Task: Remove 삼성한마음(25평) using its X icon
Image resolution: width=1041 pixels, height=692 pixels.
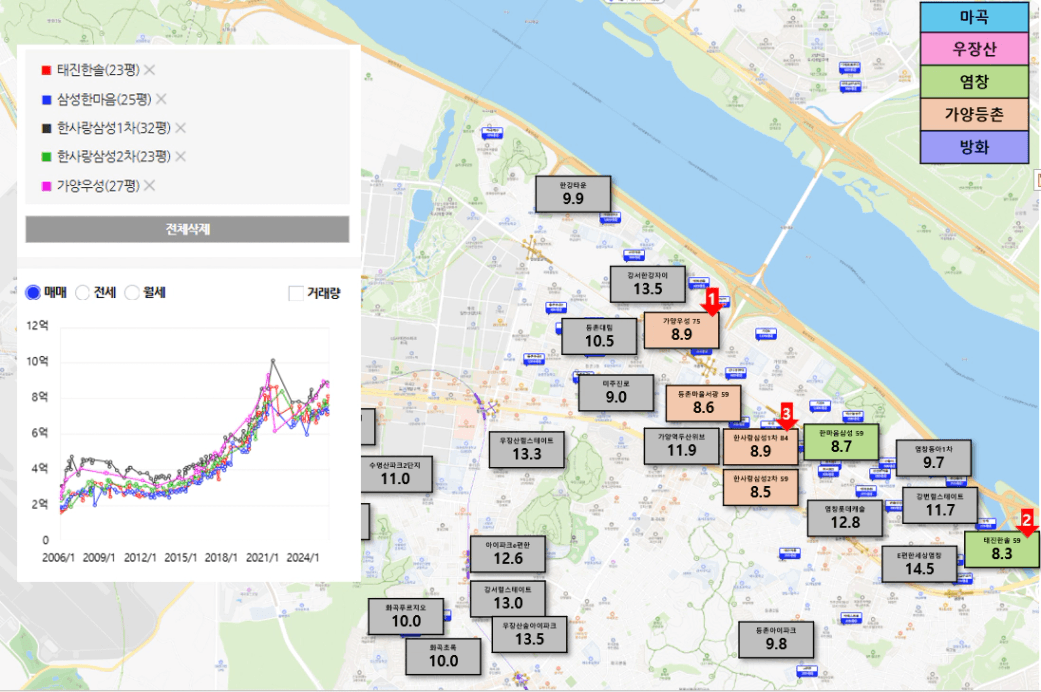Action: (x=161, y=99)
